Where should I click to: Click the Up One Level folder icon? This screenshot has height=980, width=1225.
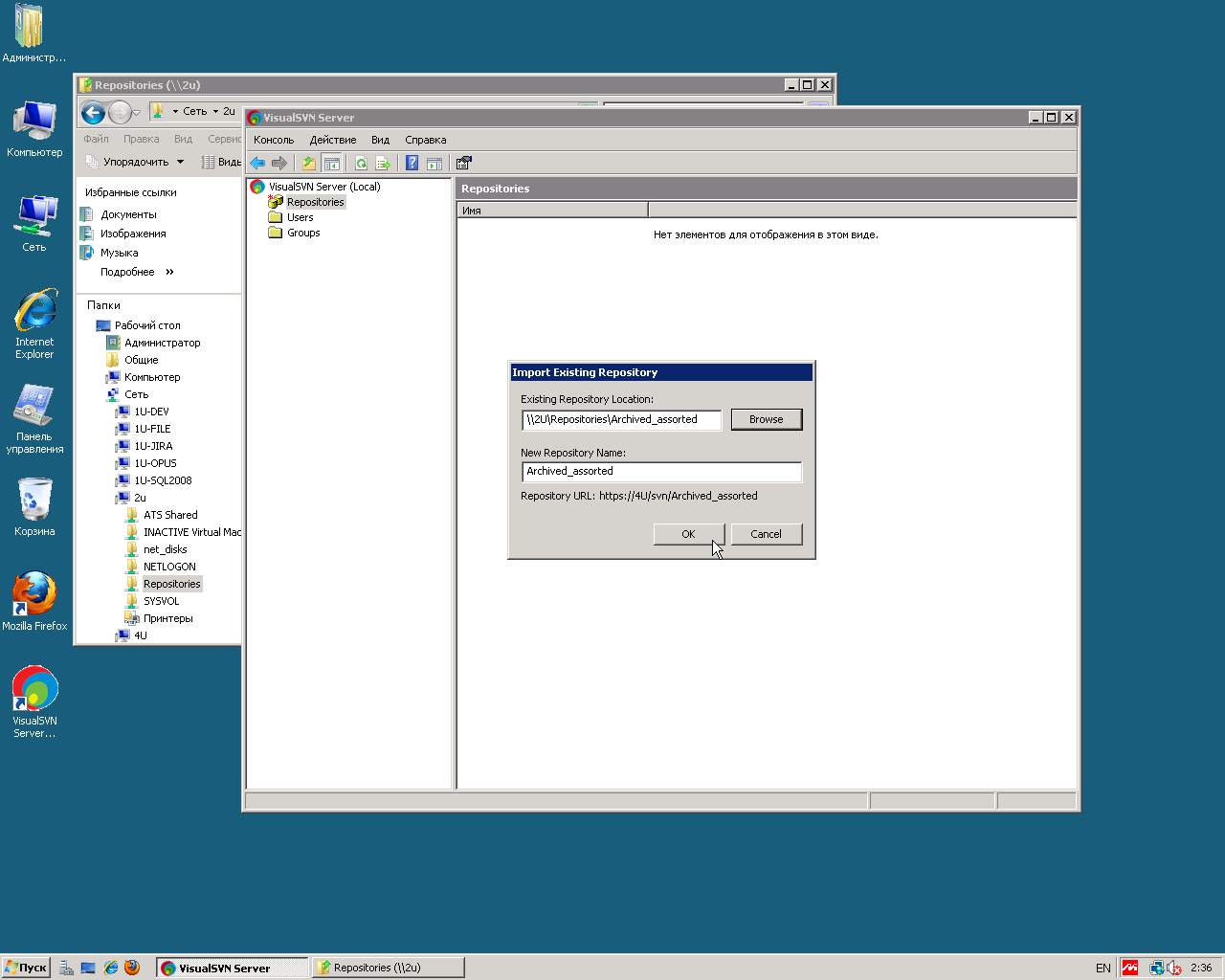coord(309,163)
